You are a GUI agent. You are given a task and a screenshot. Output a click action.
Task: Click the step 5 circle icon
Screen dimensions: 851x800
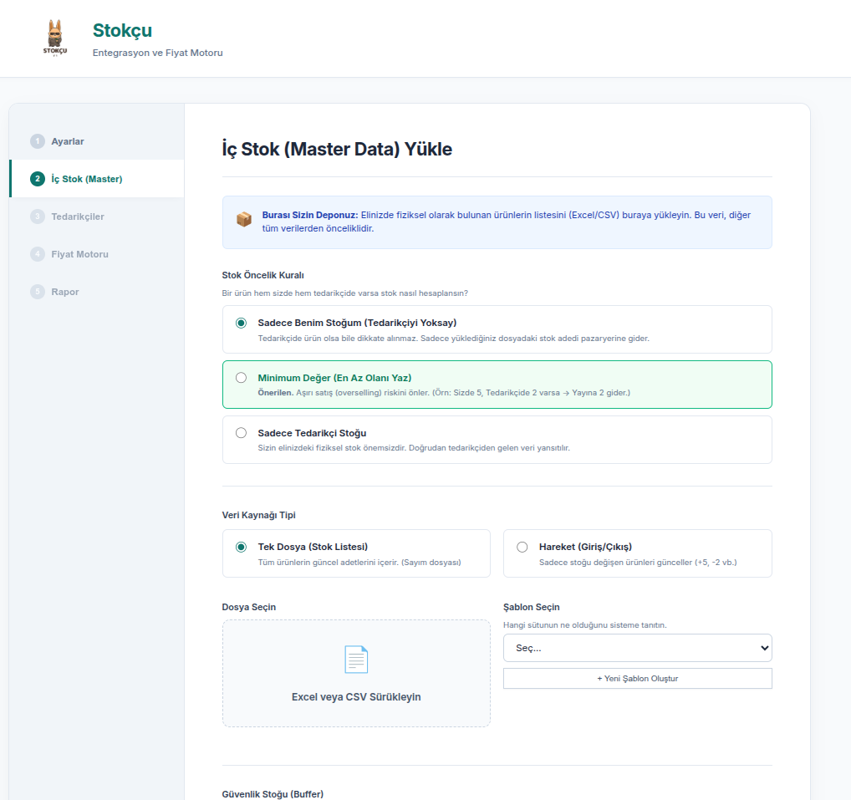coord(37,292)
